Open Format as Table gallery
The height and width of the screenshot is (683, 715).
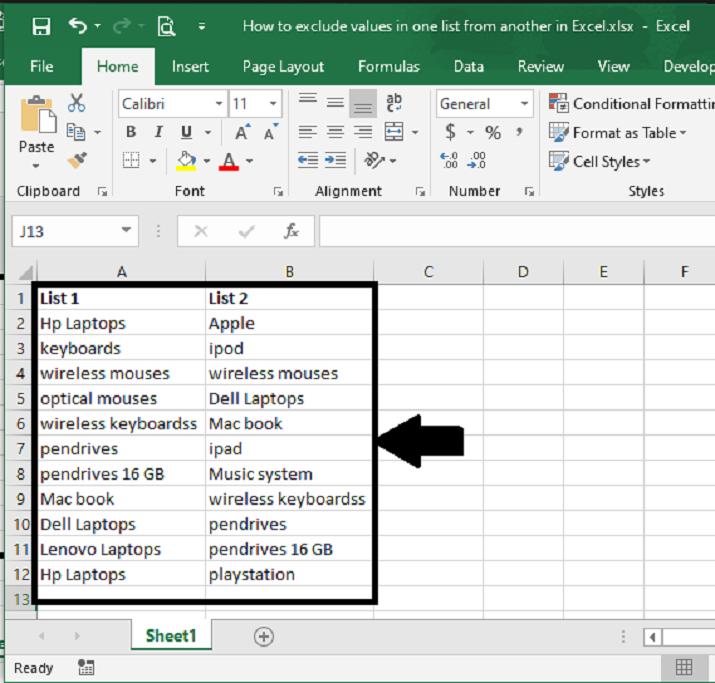[x=617, y=133]
